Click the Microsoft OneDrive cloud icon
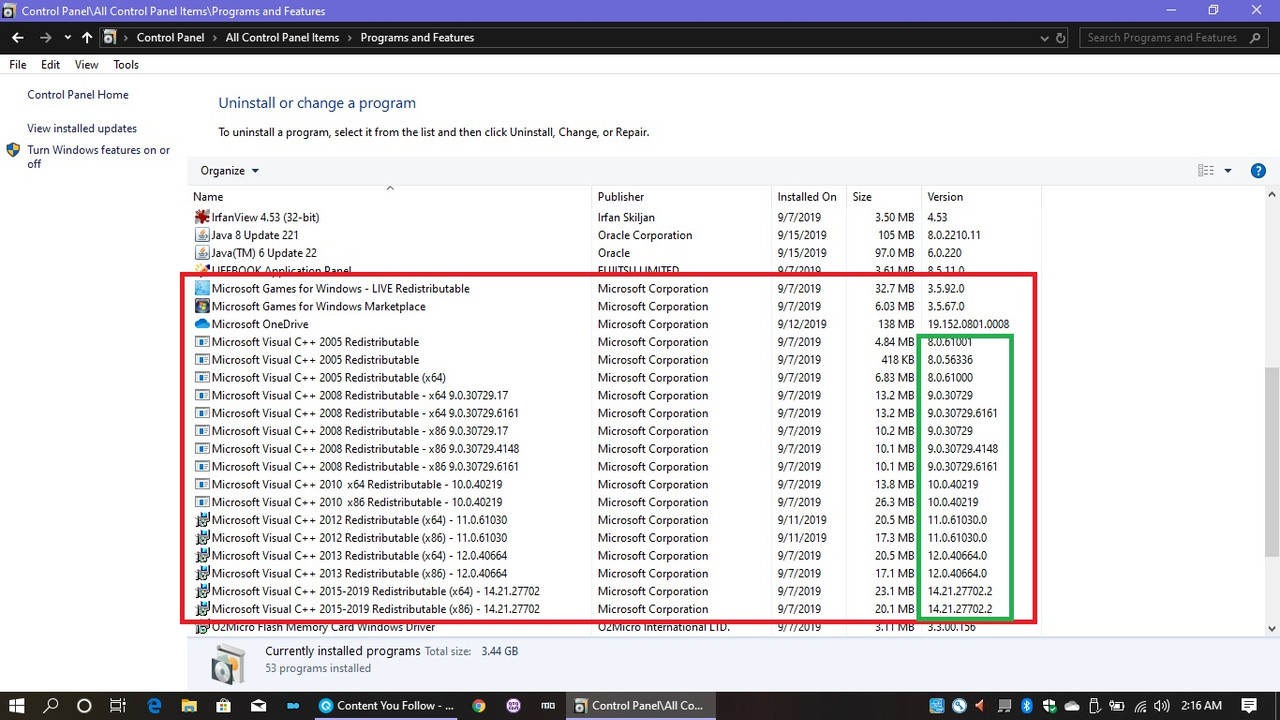This screenshot has width=1280, height=720. pos(202,324)
